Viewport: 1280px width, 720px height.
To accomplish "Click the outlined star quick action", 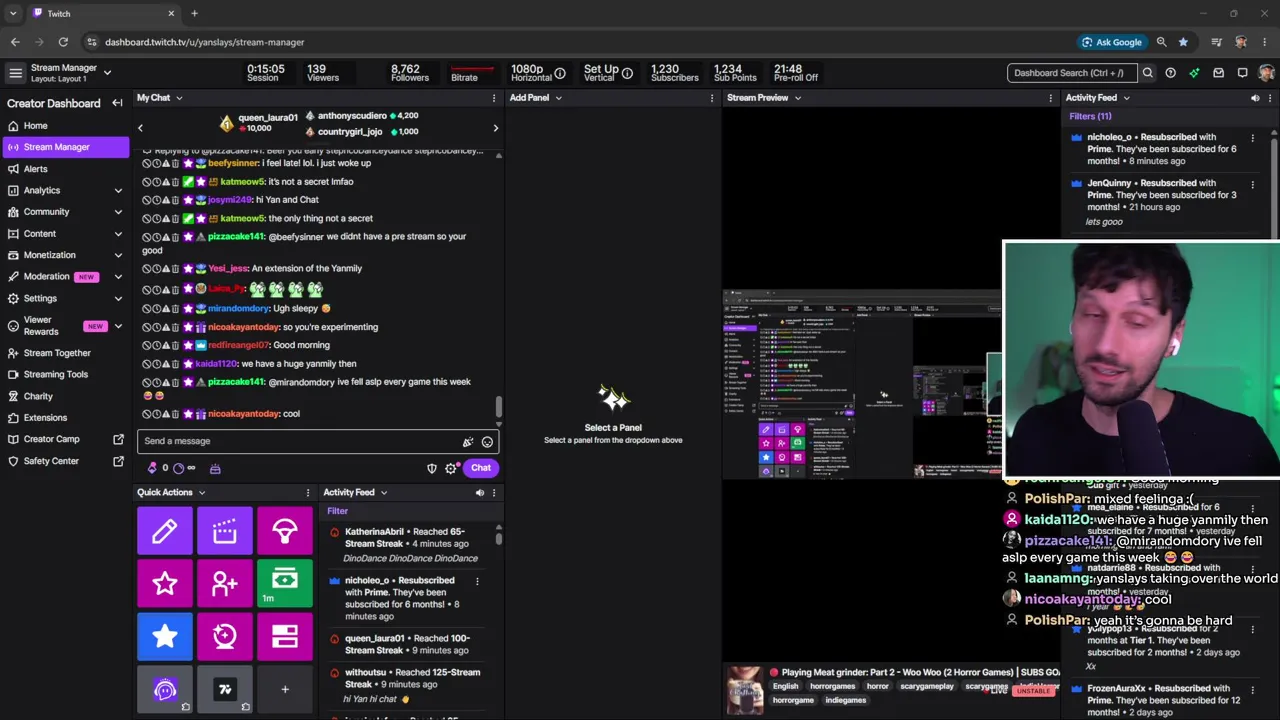I will tap(165, 584).
